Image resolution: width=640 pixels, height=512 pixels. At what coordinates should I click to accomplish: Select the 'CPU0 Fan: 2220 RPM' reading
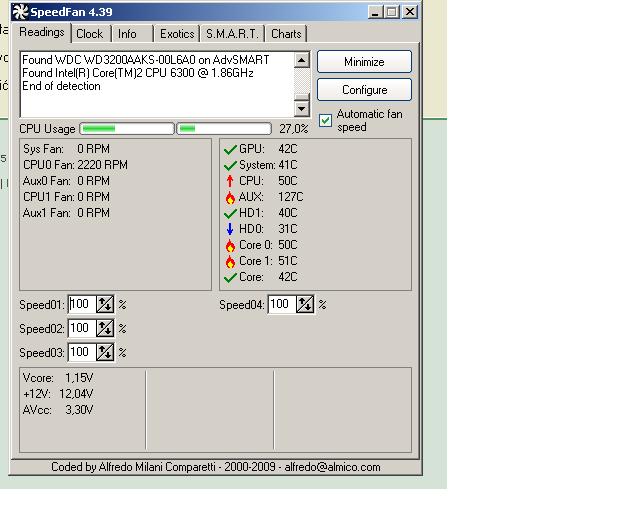pyautogui.click(x=76, y=165)
